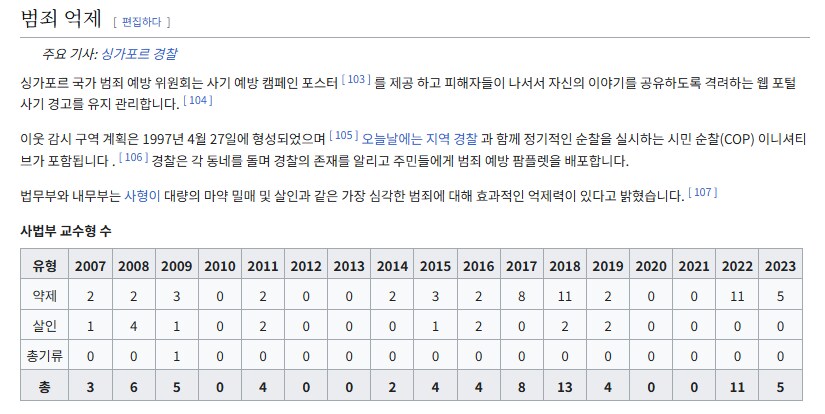Click the 총기류 row label
The image size is (825, 414).
click(x=45, y=356)
